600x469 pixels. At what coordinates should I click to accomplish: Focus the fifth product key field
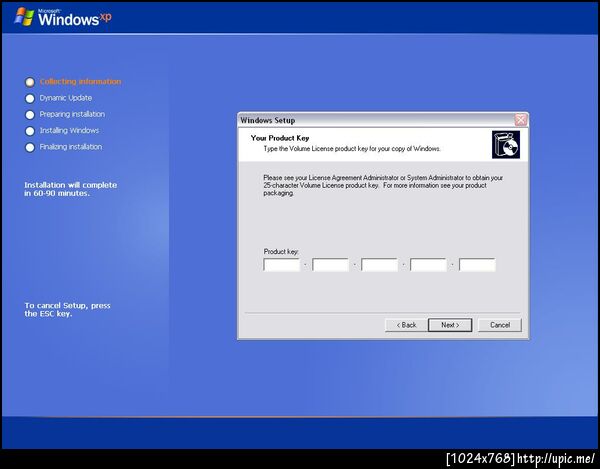click(x=477, y=265)
